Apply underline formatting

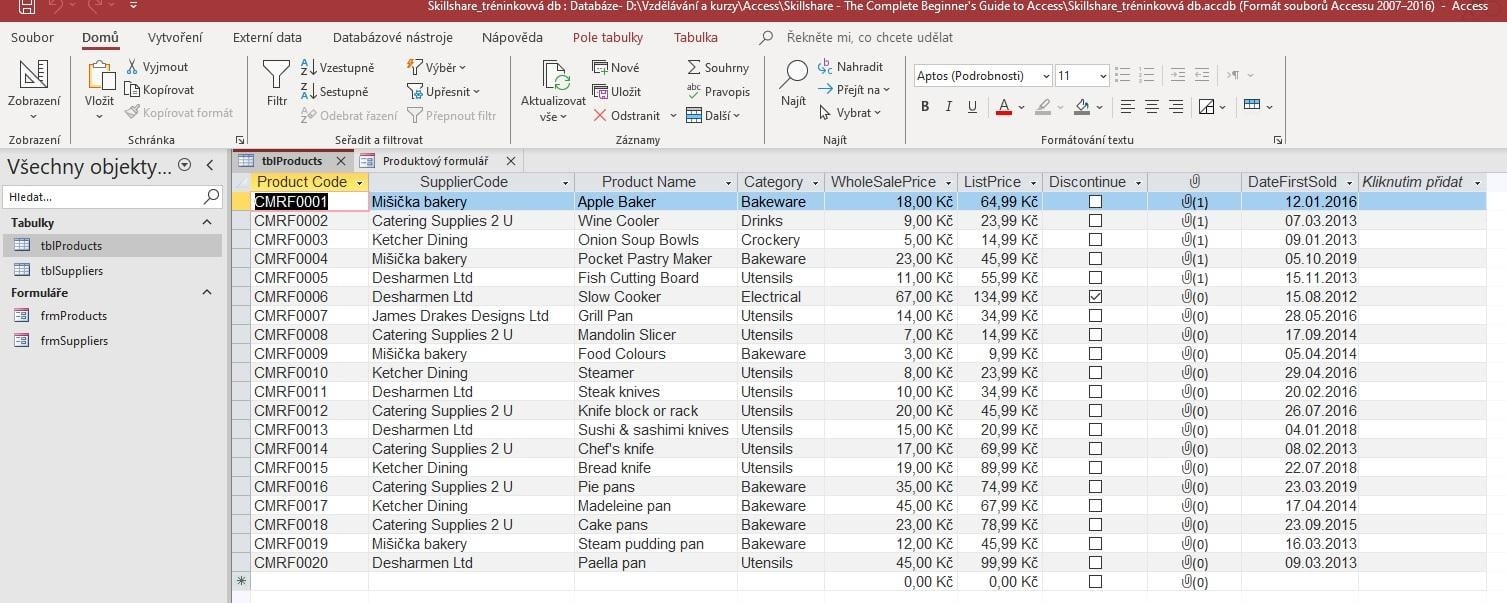tap(972, 106)
